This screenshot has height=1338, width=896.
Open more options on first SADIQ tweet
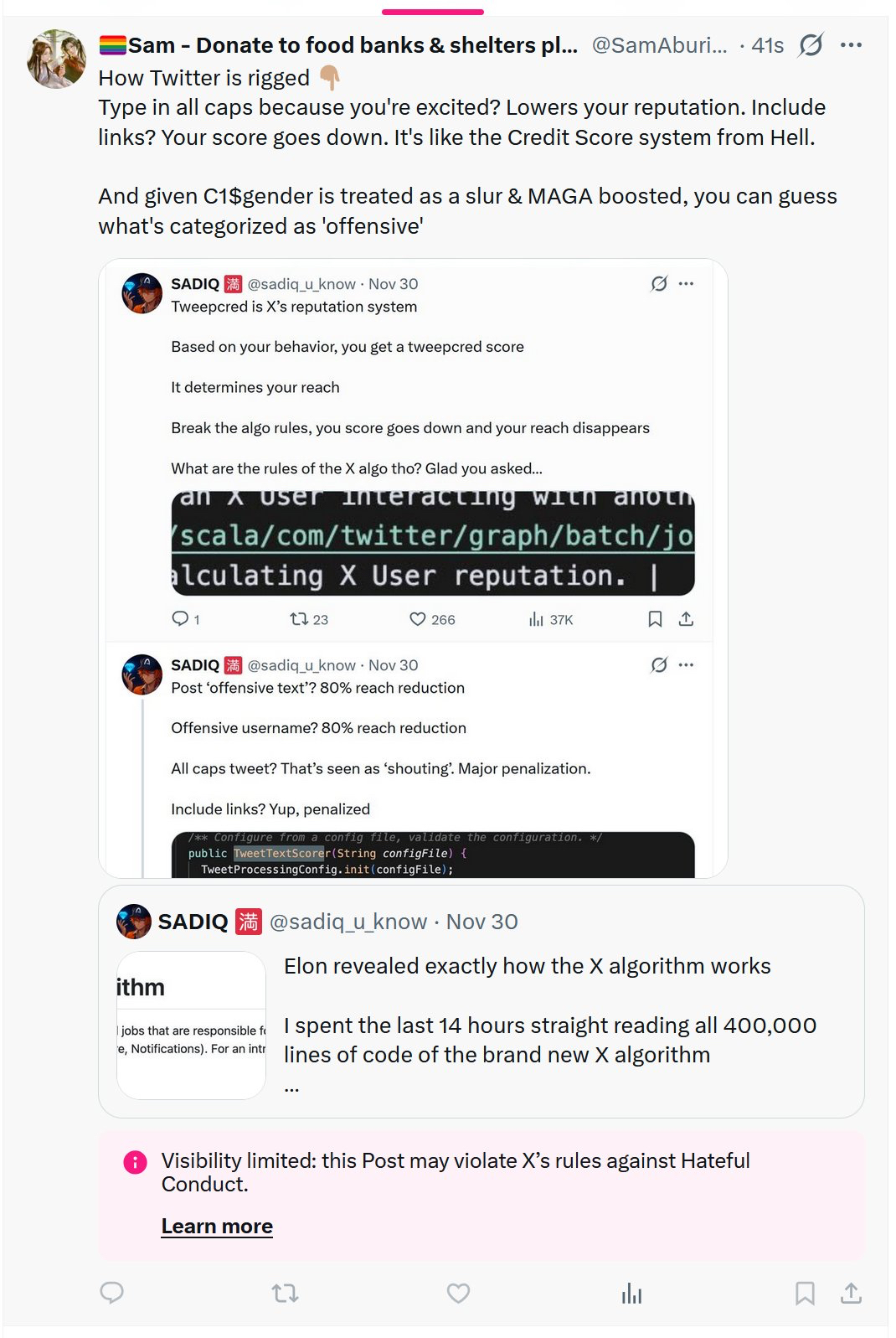tap(687, 284)
